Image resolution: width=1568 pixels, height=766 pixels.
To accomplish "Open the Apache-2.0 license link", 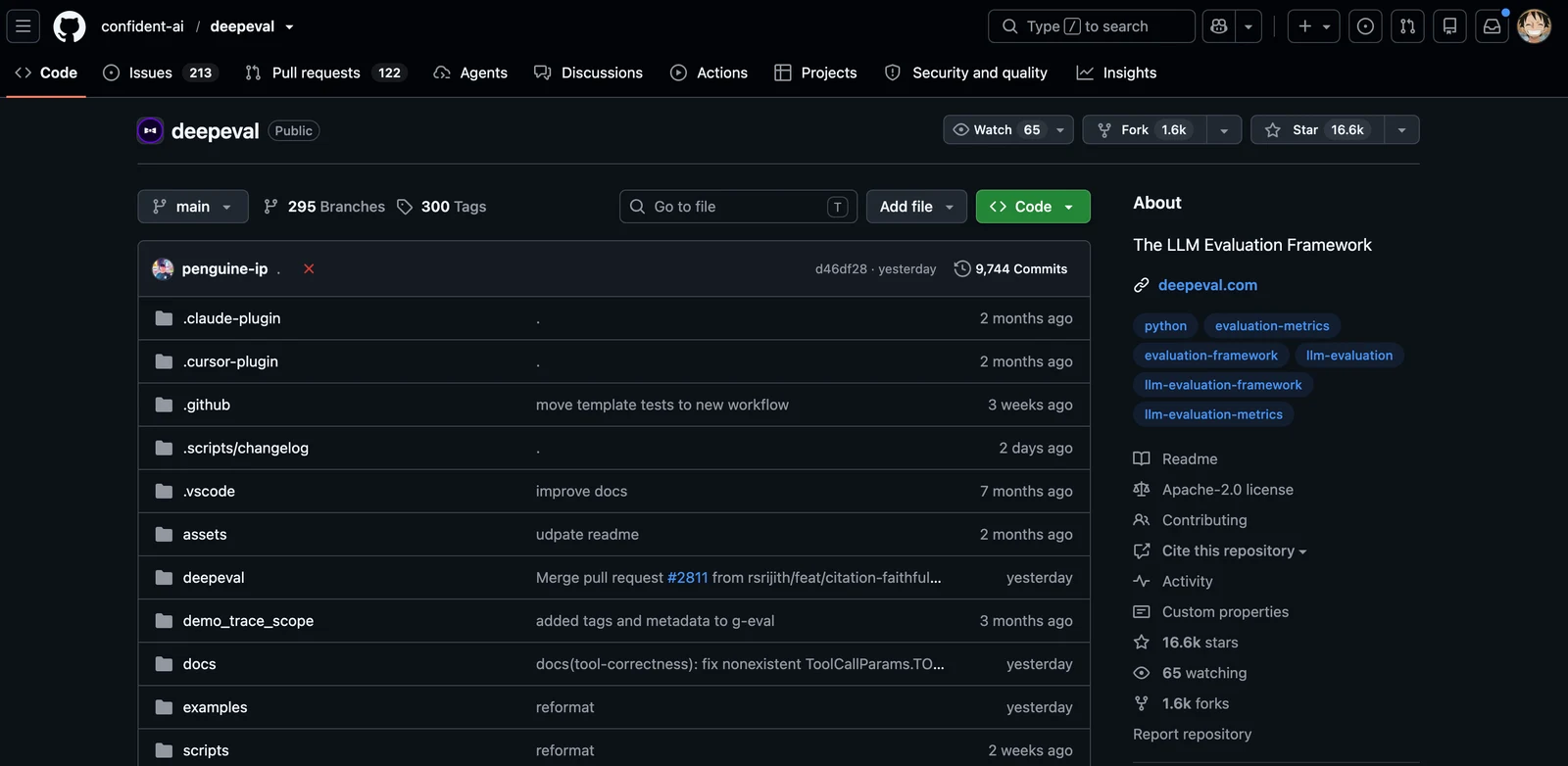I will tap(1227, 490).
